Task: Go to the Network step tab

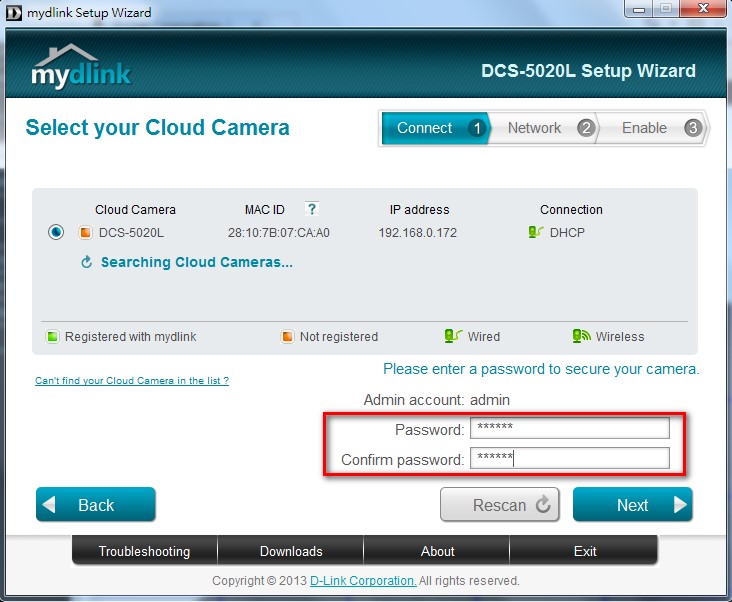Action: click(544, 128)
